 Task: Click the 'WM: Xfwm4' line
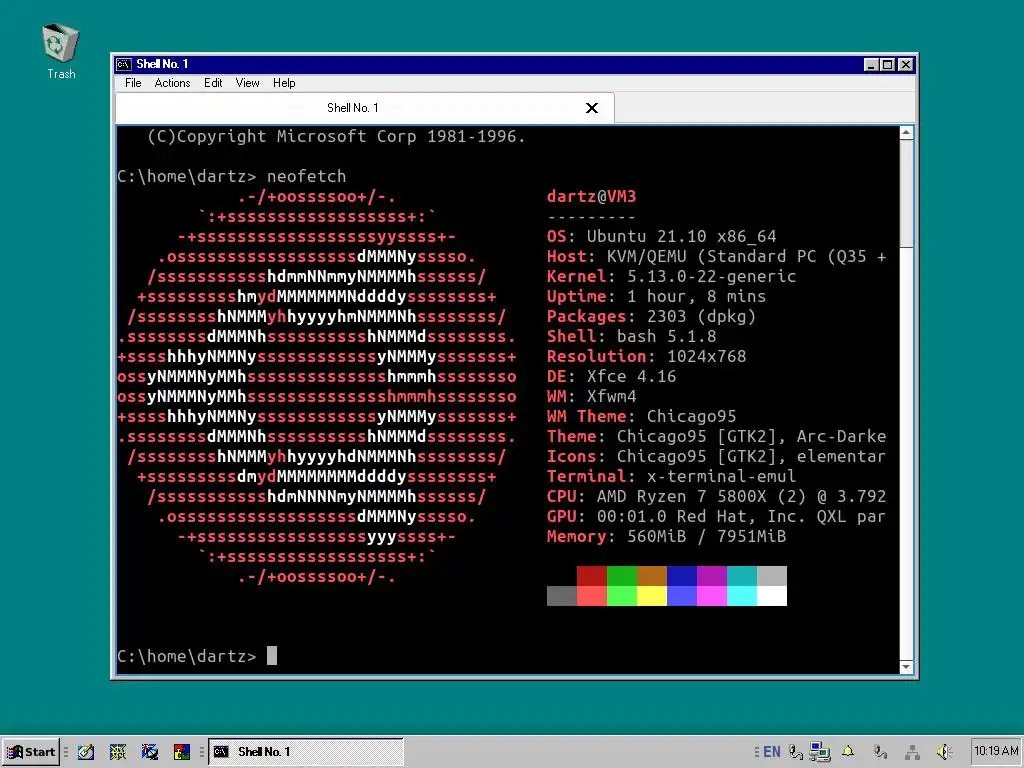pyautogui.click(x=592, y=396)
